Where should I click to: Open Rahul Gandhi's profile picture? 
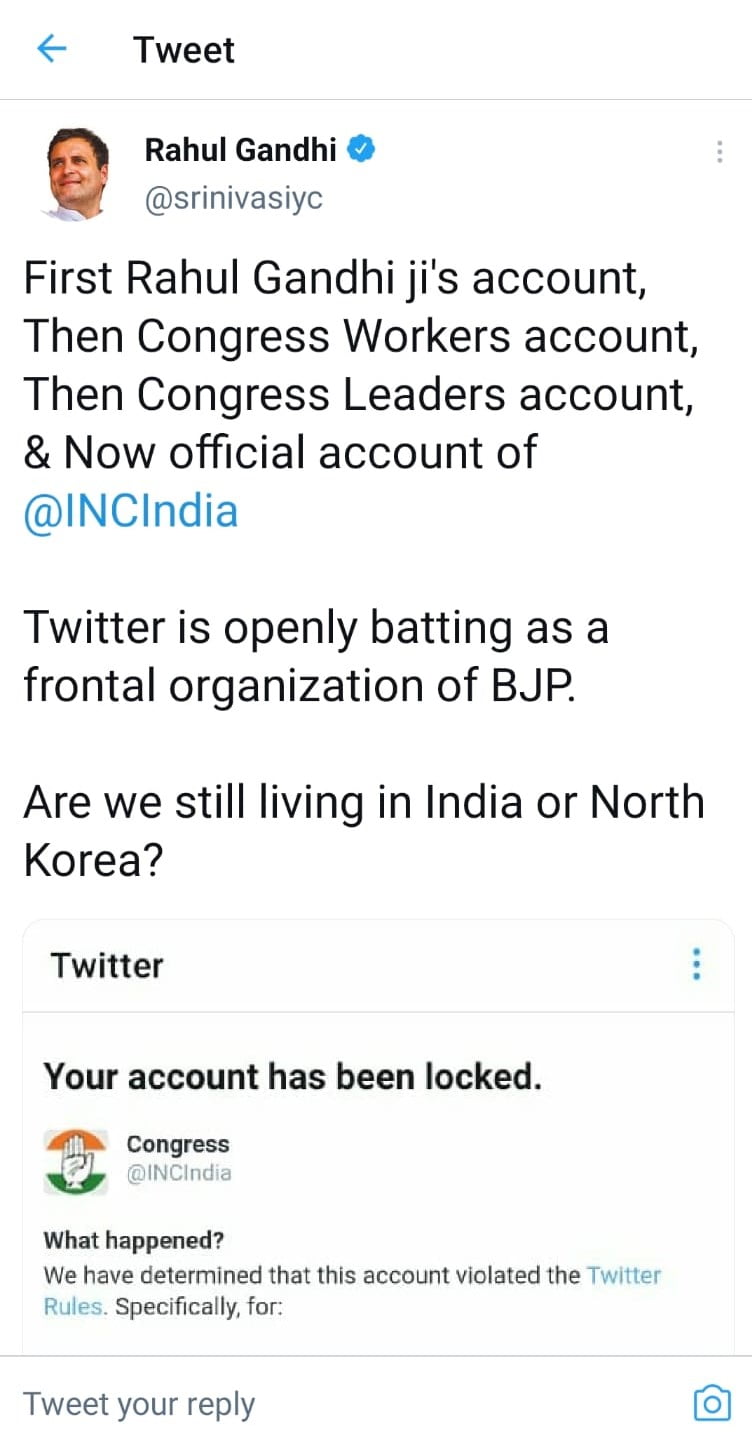coord(76,173)
